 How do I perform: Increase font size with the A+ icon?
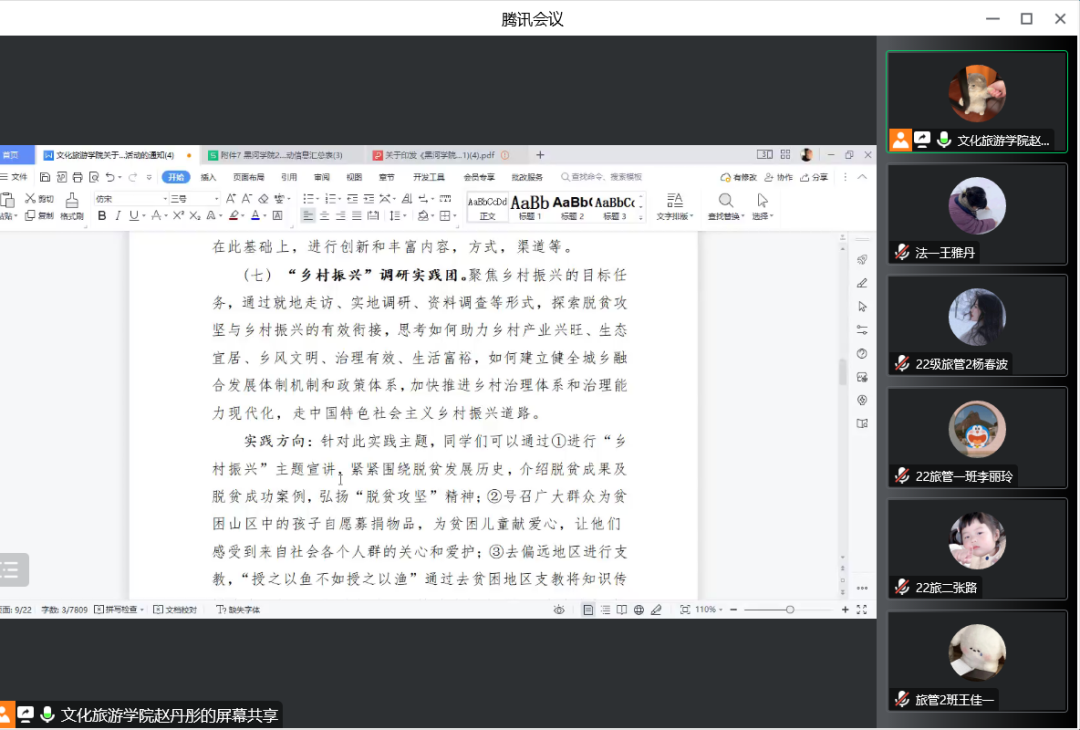tap(231, 198)
